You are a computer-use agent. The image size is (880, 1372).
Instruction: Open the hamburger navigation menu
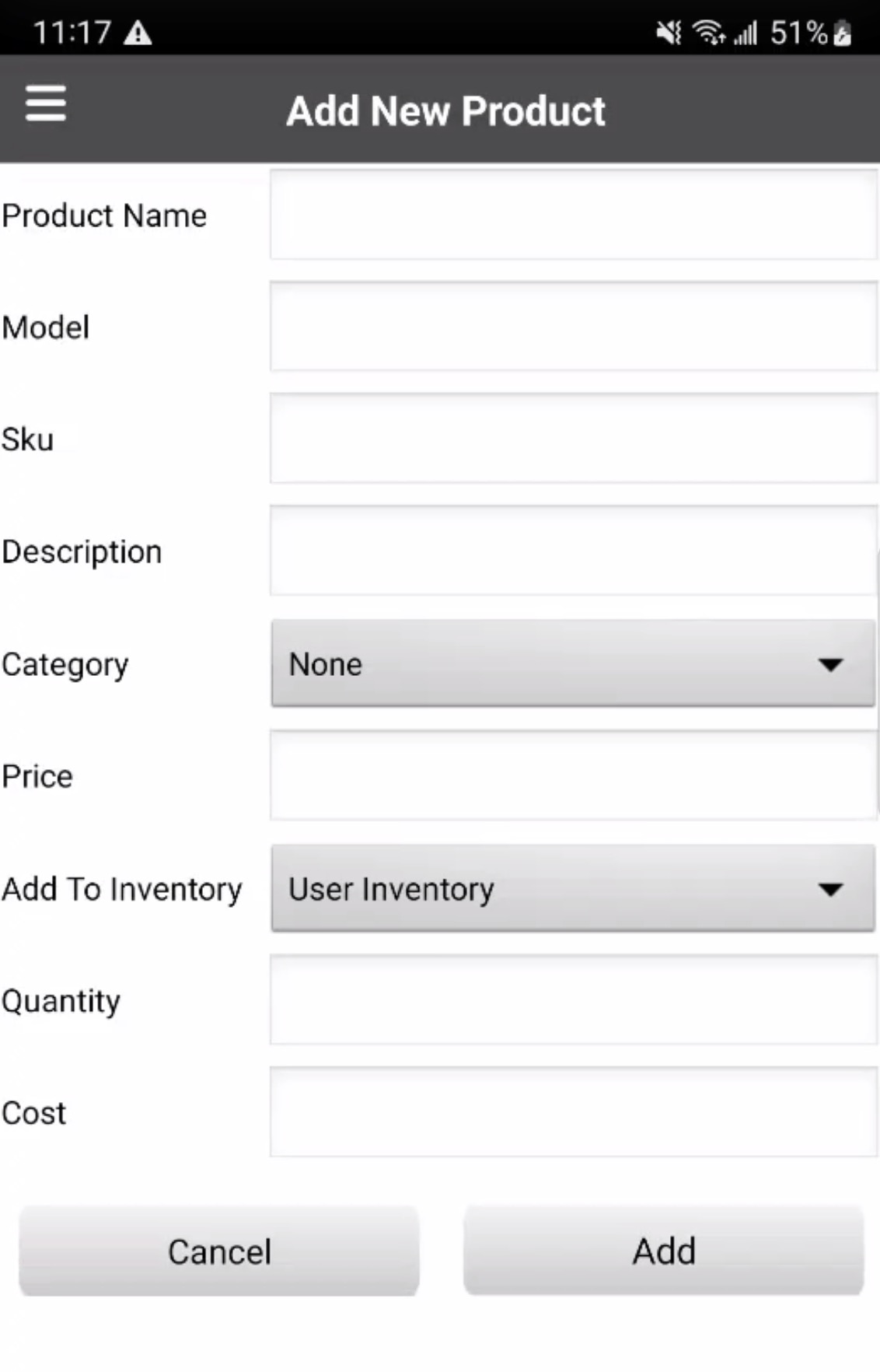coord(45,104)
